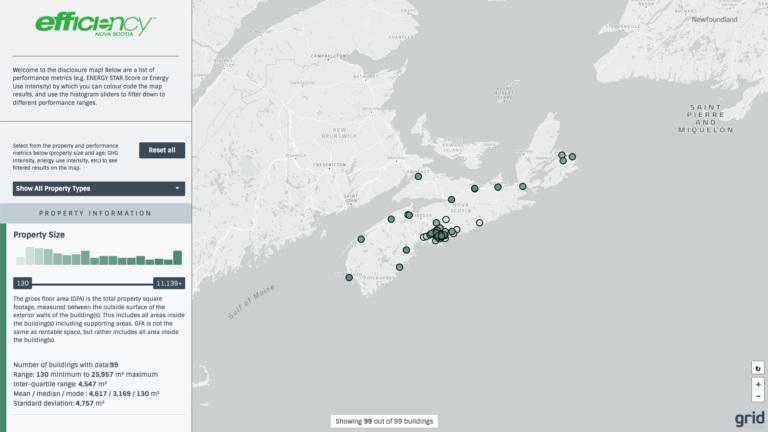768x432 pixels.
Task: Select the easternmost Cape Breton building marker
Action: (x=572, y=157)
